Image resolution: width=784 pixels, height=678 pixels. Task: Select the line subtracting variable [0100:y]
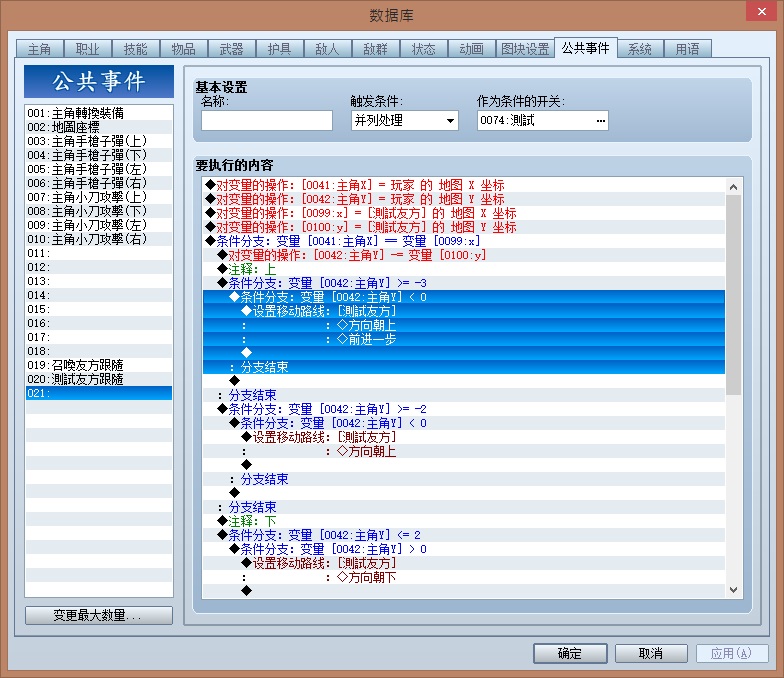464,255
